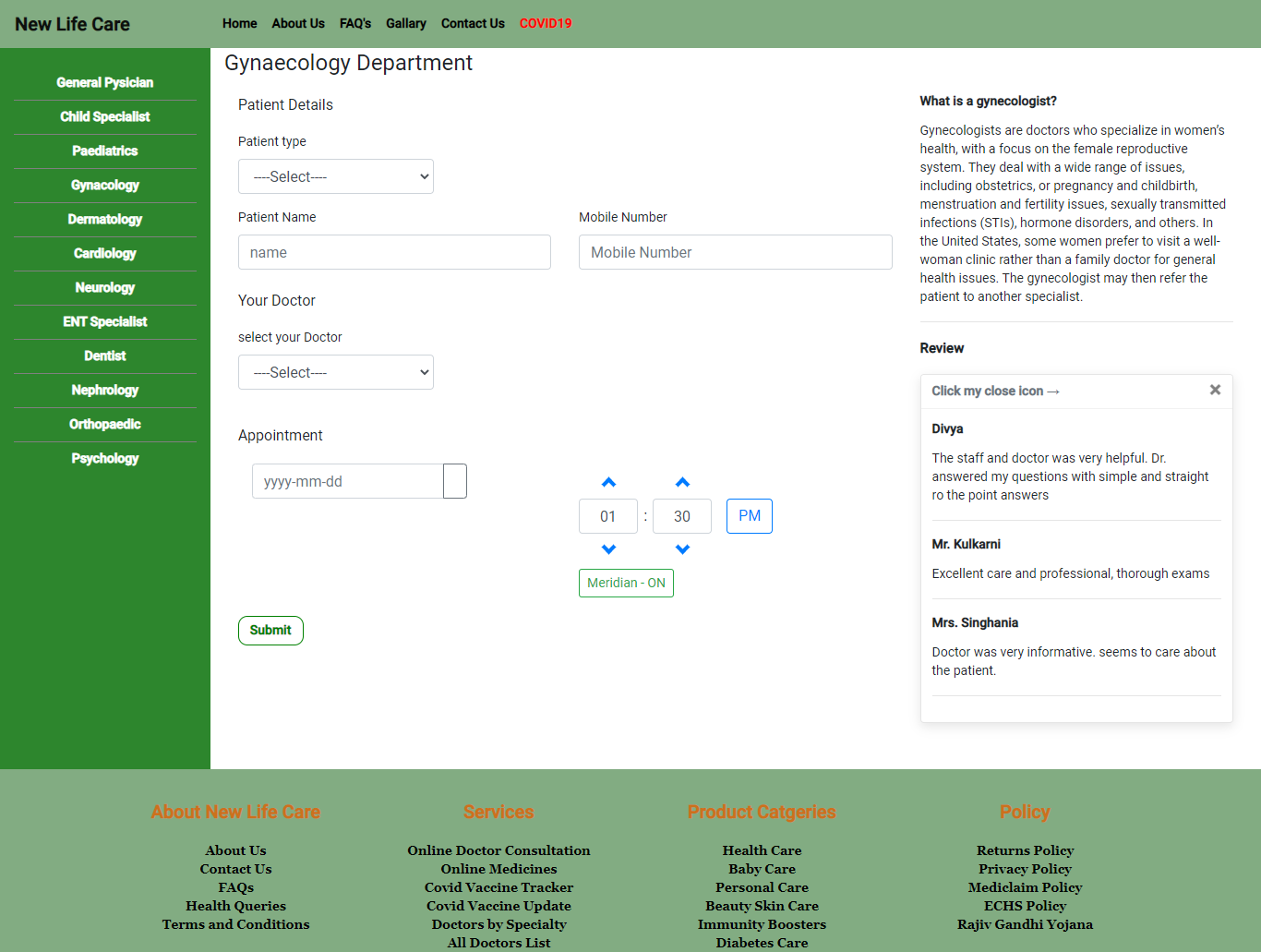
Task: Click the New Life Care logo text
Action: coord(72,24)
